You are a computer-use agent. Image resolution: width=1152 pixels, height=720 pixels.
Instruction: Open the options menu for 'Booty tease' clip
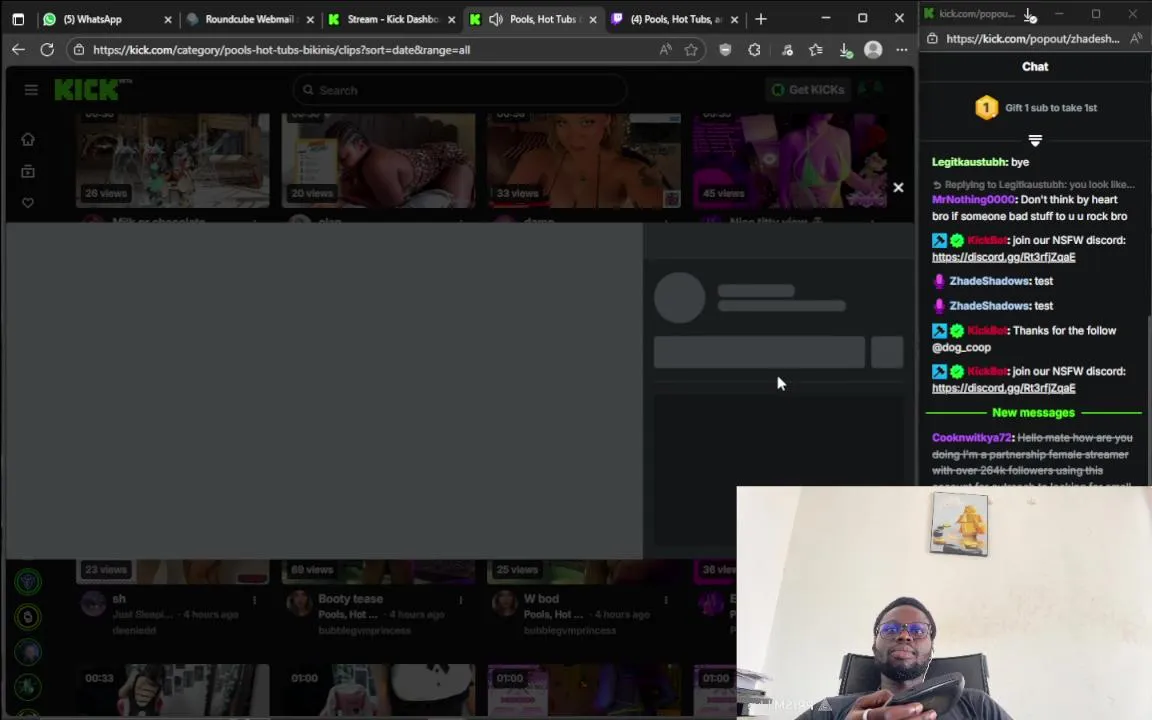pos(461,600)
